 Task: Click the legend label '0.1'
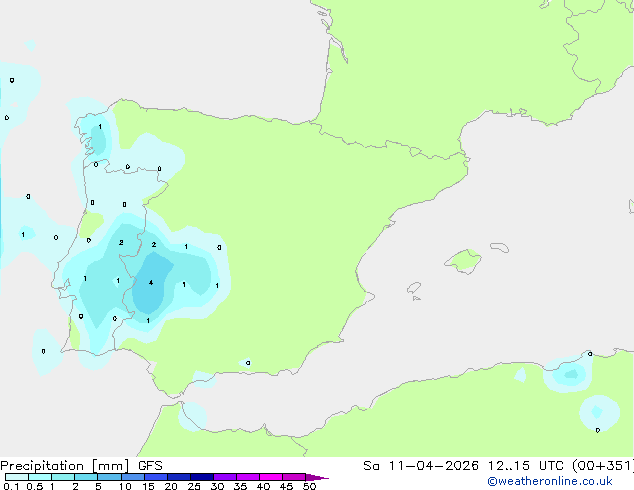point(11,486)
